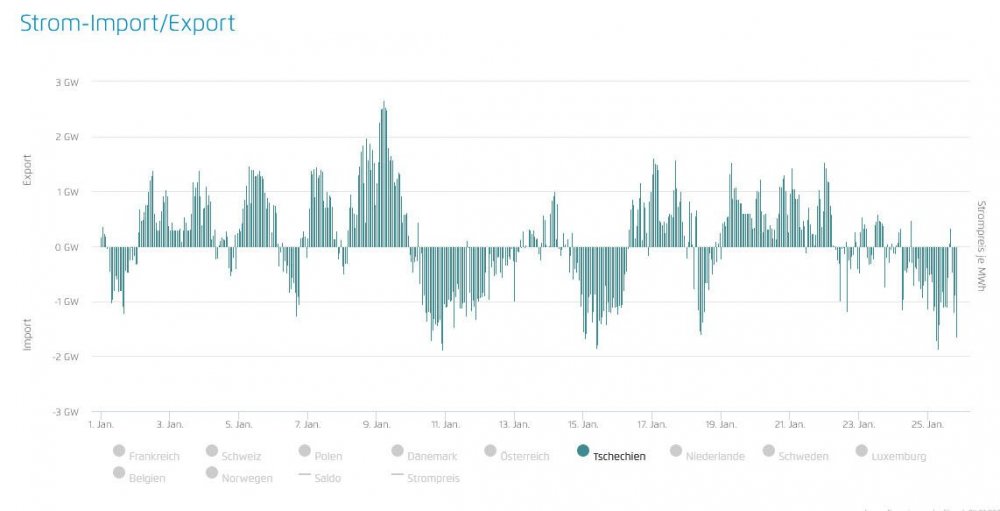Click the 17. Jan. date axis label
1000x511 pixels.
pos(652,424)
